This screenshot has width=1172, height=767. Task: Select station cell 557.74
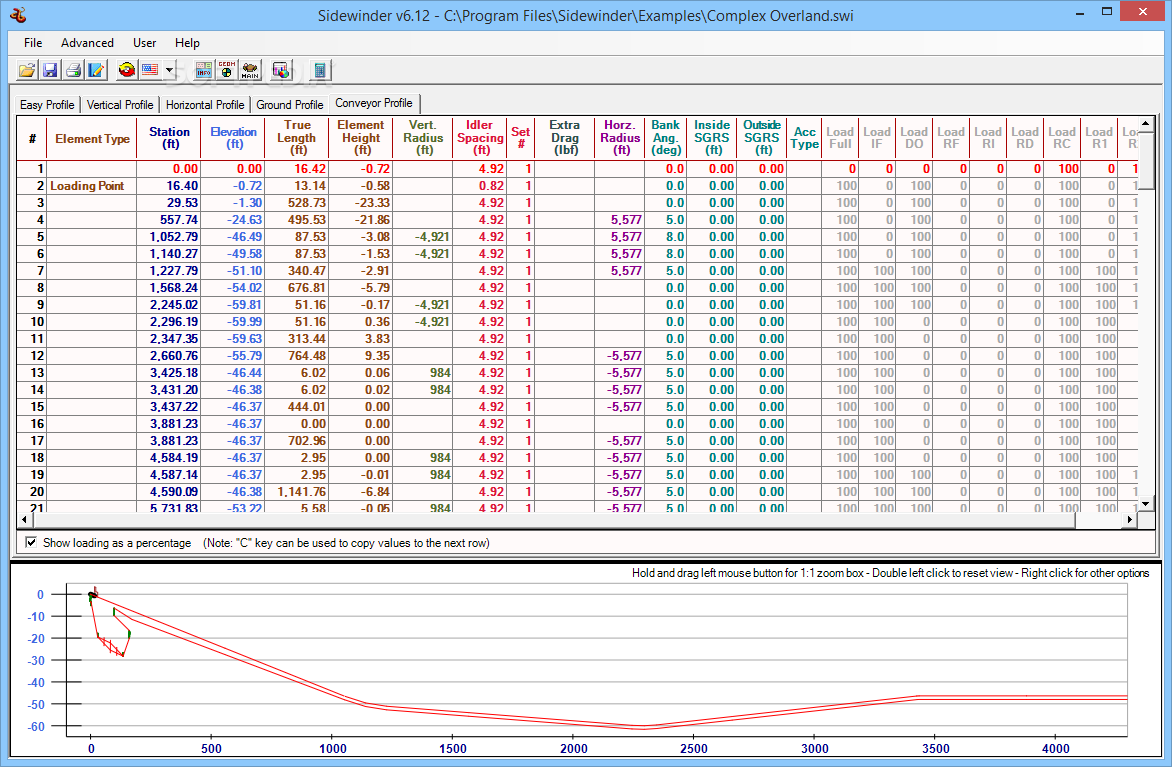coord(170,220)
